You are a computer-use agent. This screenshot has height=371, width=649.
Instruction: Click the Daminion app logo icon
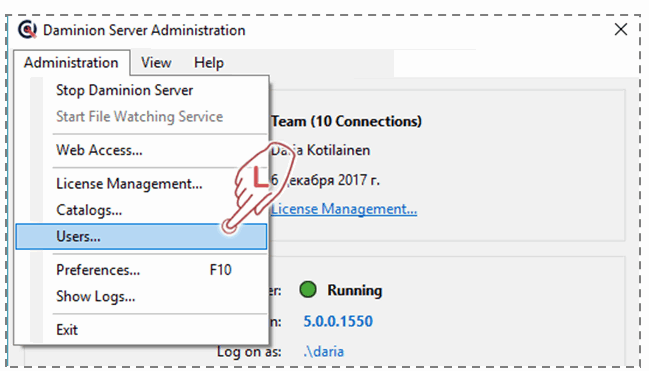point(27,30)
